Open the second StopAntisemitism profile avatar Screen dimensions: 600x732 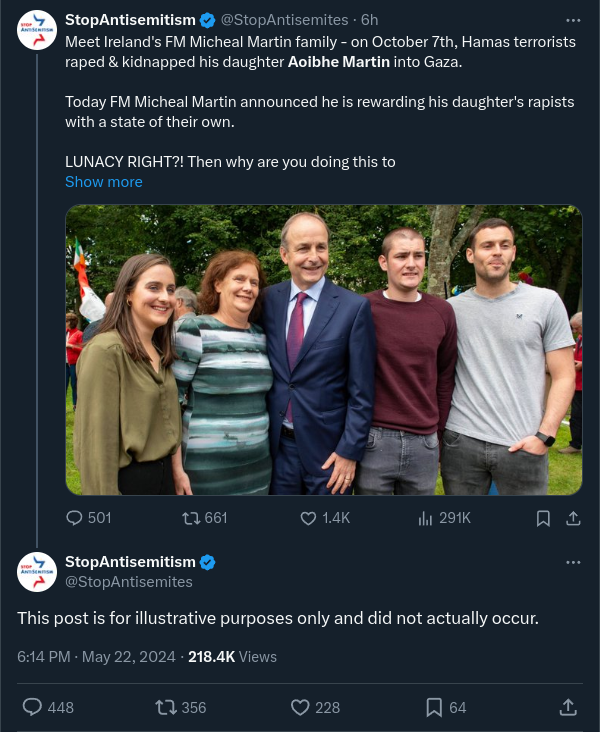(x=37, y=571)
